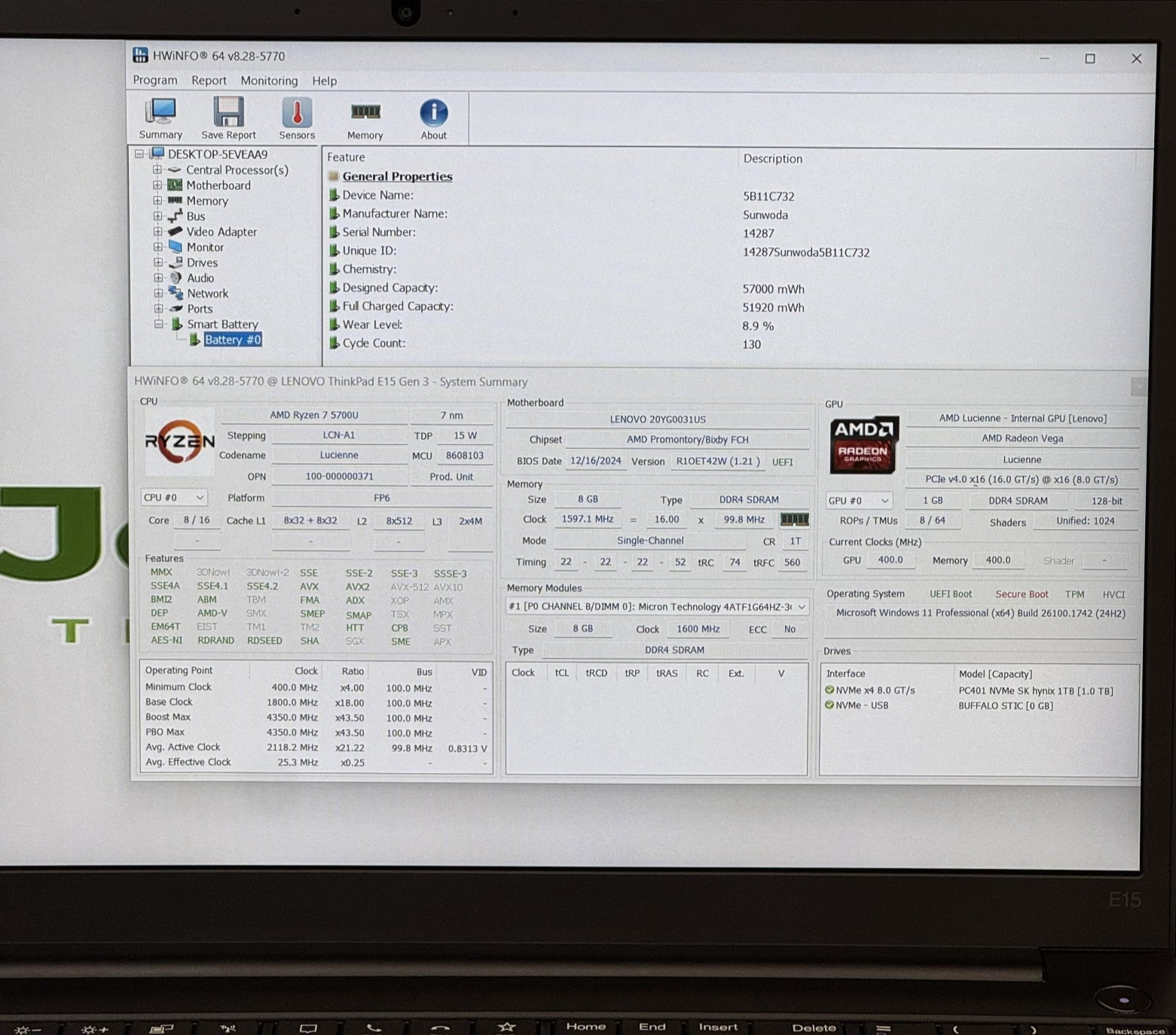Image resolution: width=1176 pixels, height=1035 pixels.
Task: Select the Ports tree node
Action: 200,309
